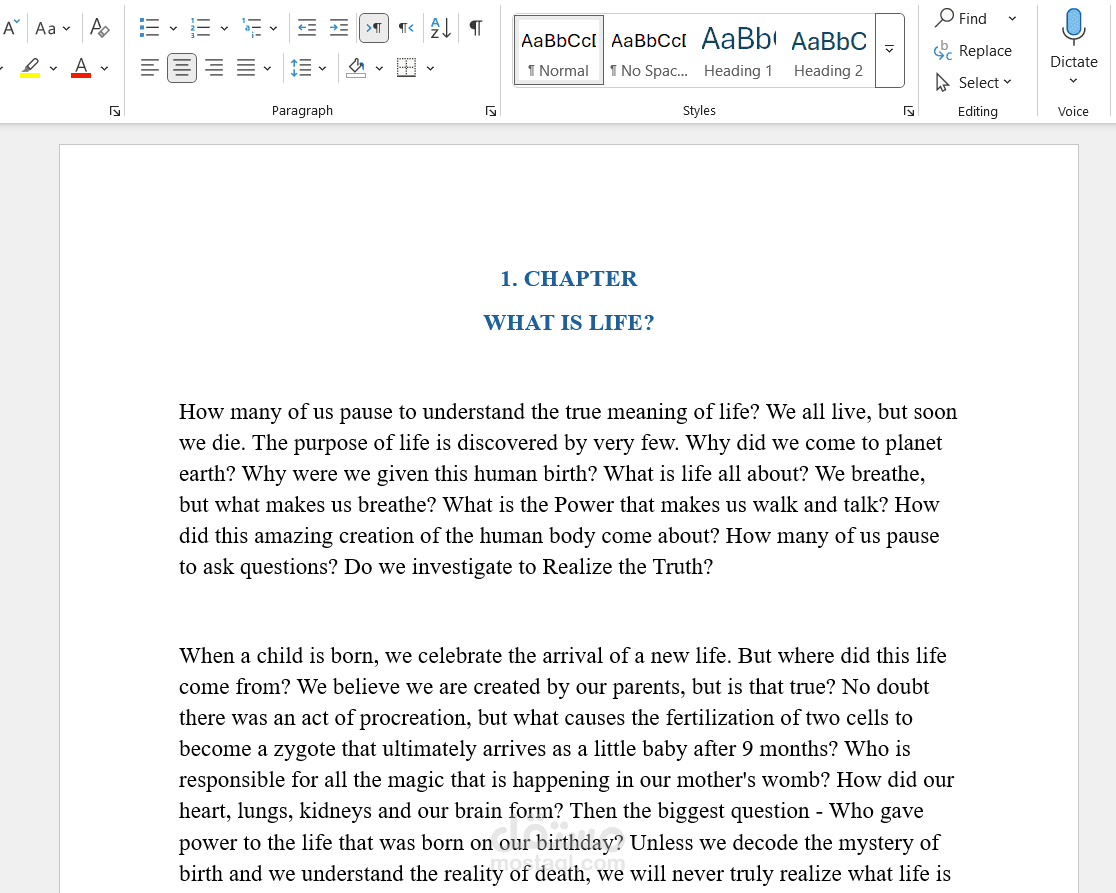Expand the Styles gallery
Viewport: 1116px width, 893px height.
890,51
